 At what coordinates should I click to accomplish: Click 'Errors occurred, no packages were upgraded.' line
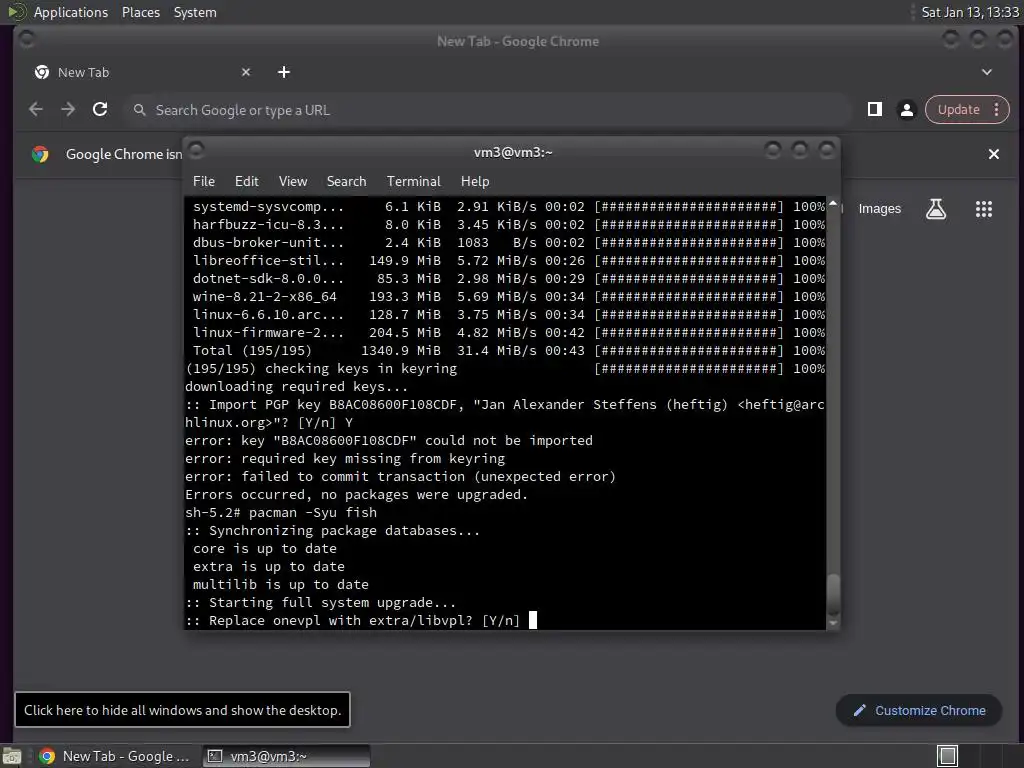click(x=356, y=494)
